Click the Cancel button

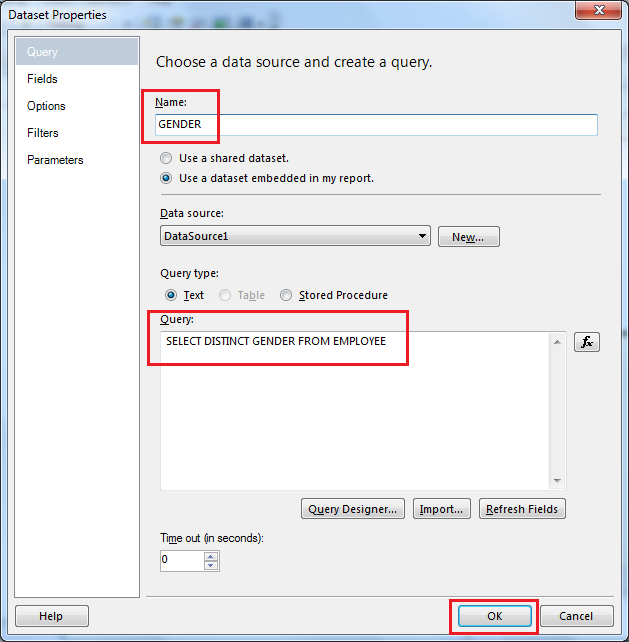576,616
